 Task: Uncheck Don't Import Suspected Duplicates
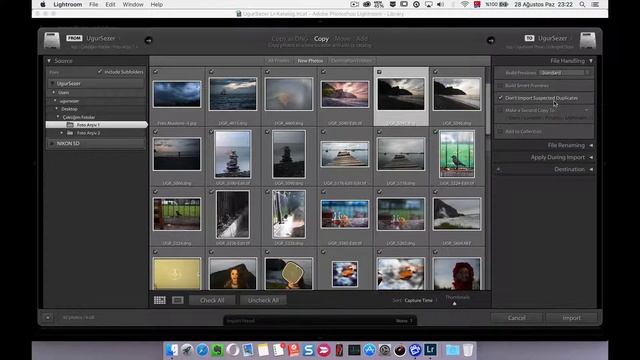coord(500,98)
